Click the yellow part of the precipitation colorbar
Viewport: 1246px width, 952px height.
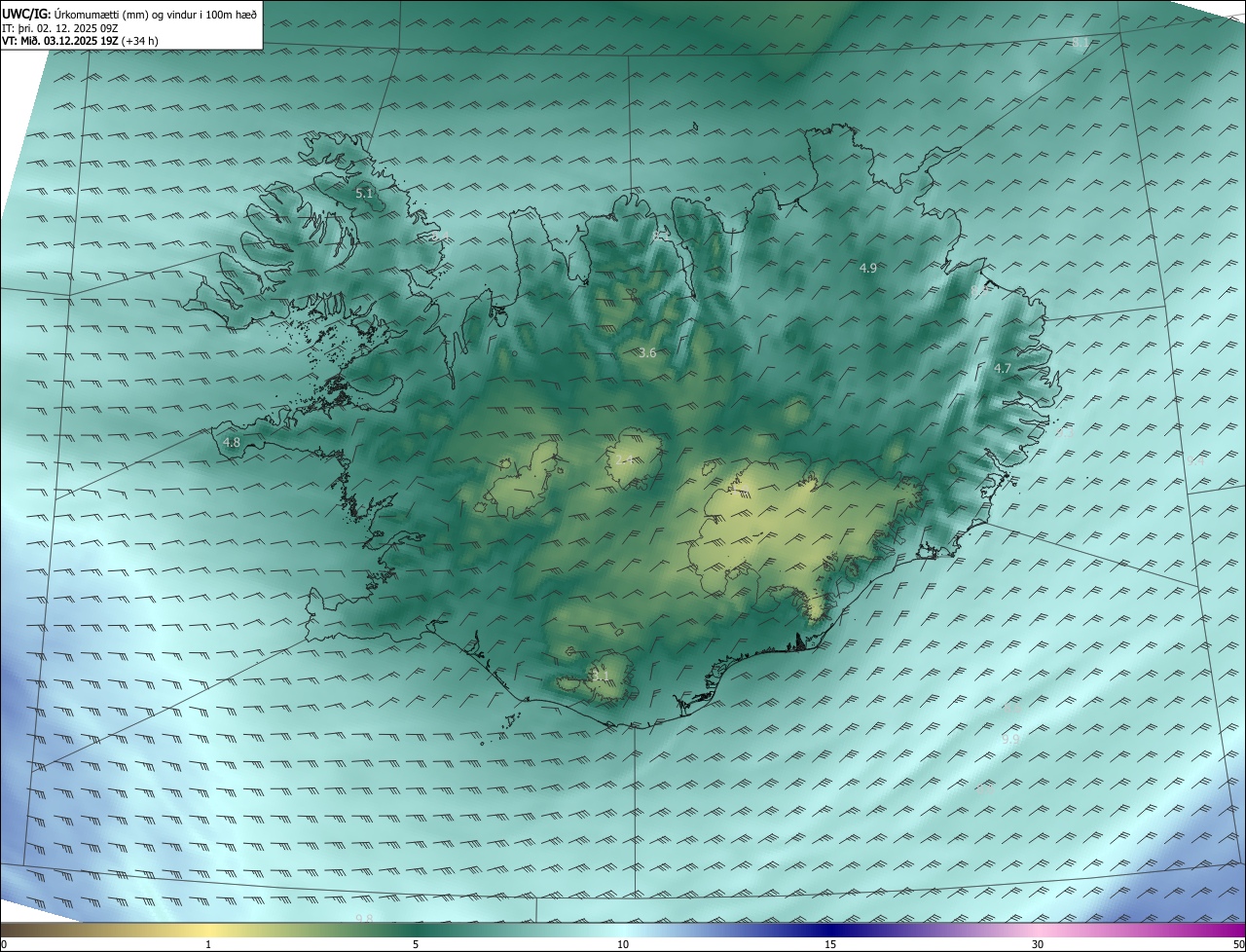coord(209,930)
